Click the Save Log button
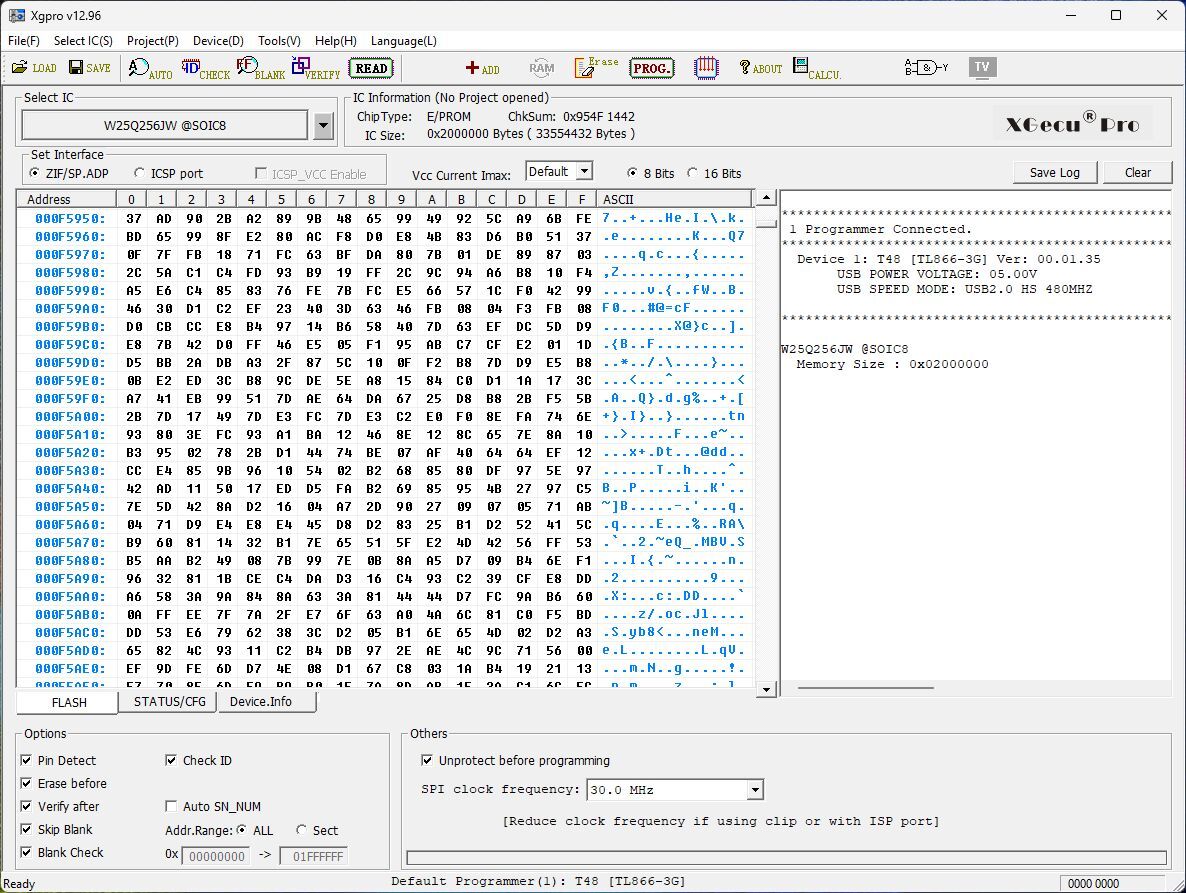Image resolution: width=1186 pixels, height=893 pixels. pos(1054,172)
